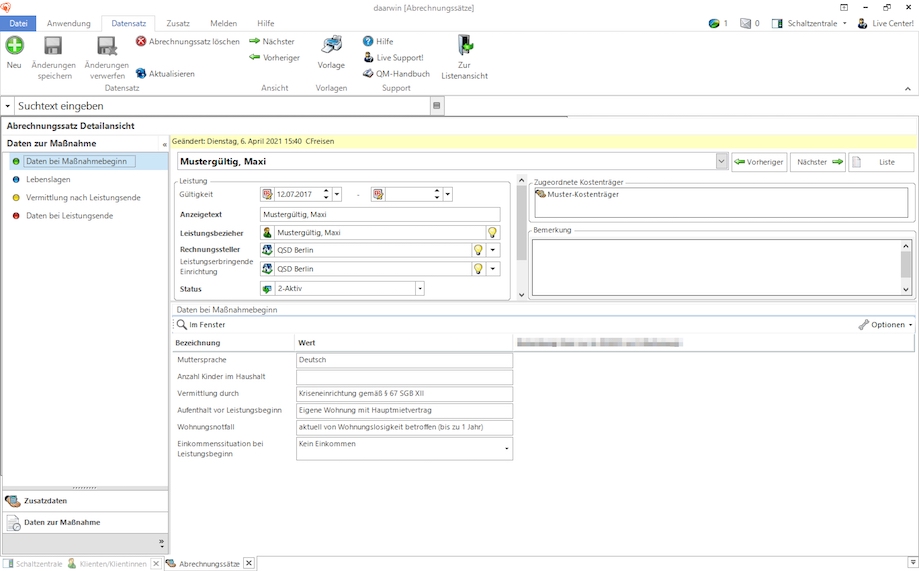Collapse the Daten zur Maßnahme sidebar panel
Viewport: 919px width, 571px height.
point(164,144)
